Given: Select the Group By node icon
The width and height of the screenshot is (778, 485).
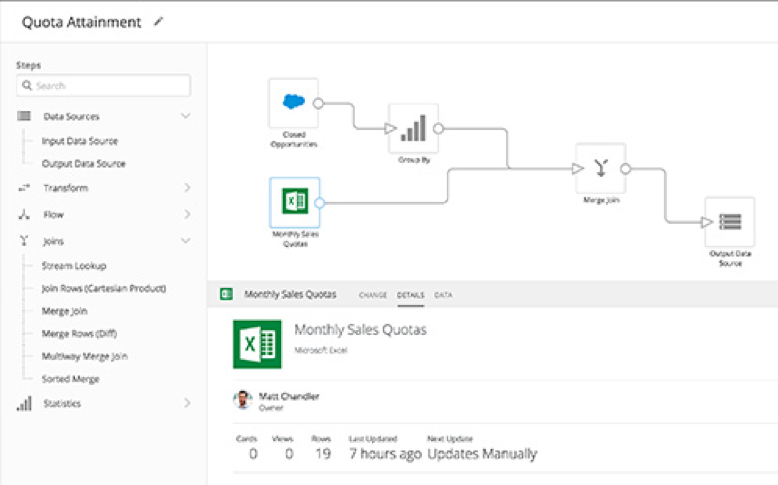Looking at the screenshot, I should [413, 129].
